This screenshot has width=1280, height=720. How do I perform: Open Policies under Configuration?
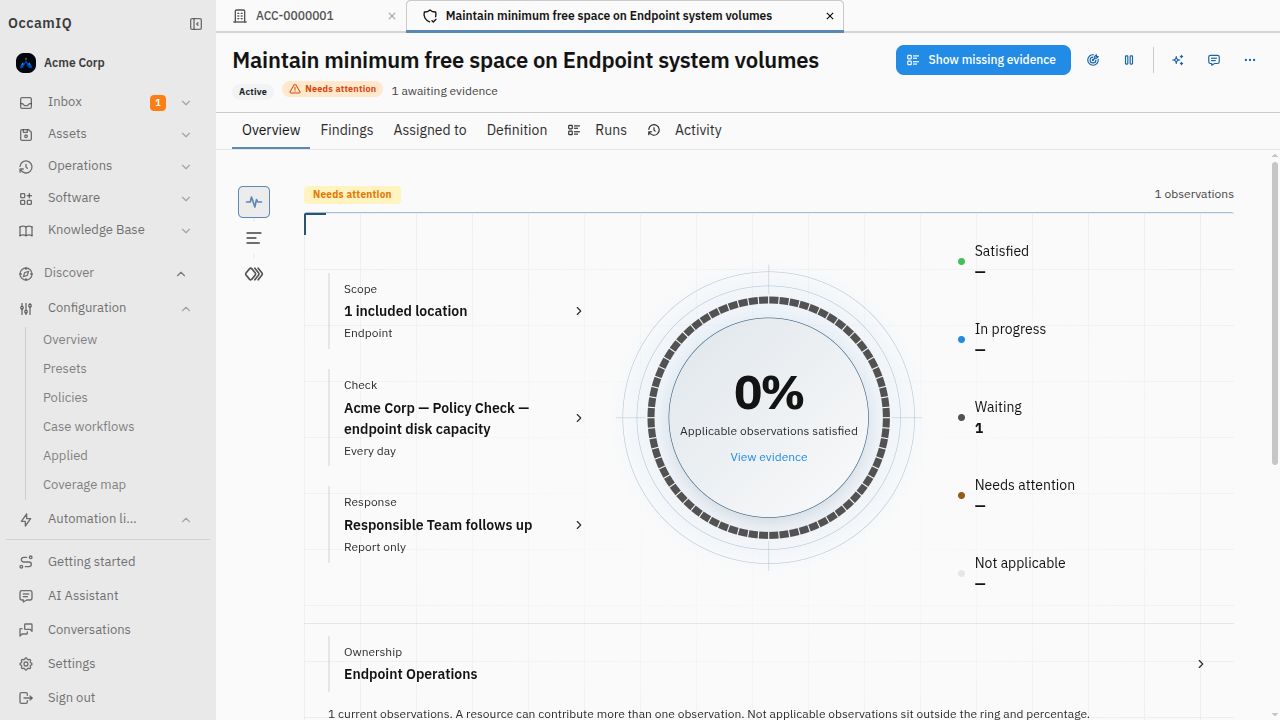tap(65, 398)
